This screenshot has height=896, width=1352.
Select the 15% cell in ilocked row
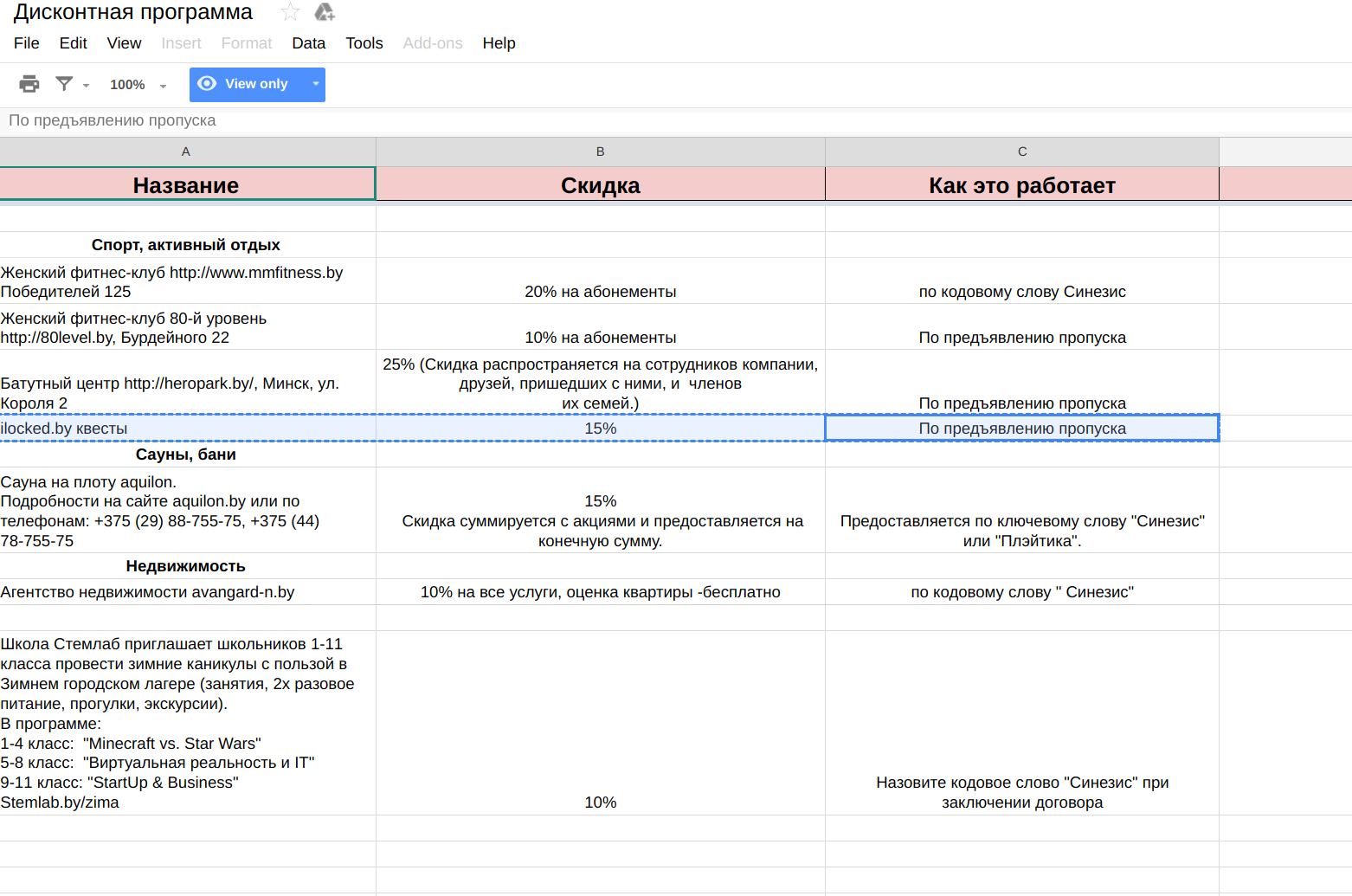[601, 429]
